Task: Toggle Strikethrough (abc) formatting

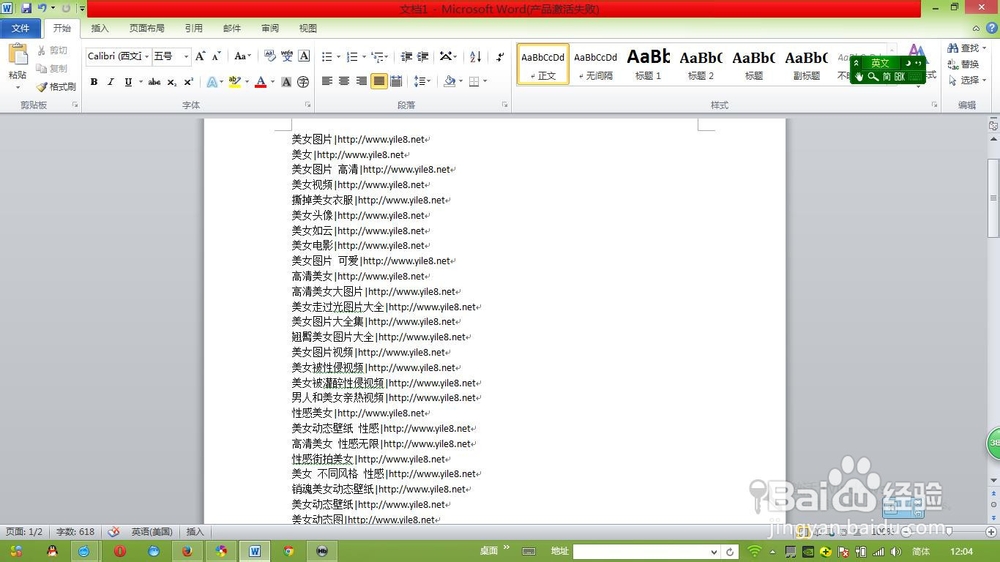Action: coord(154,82)
